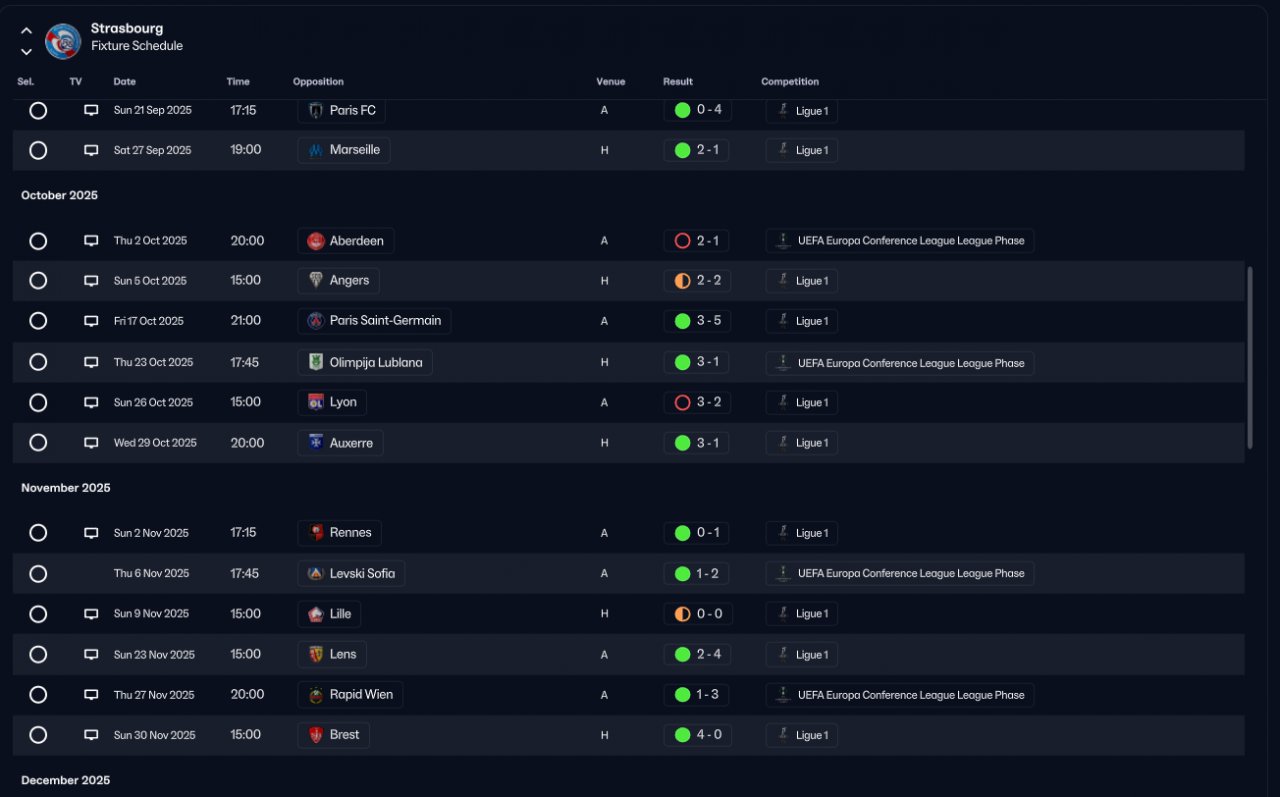Click the "October 2025" month heading
1280x797 pixels.
(x=60, y=196)
